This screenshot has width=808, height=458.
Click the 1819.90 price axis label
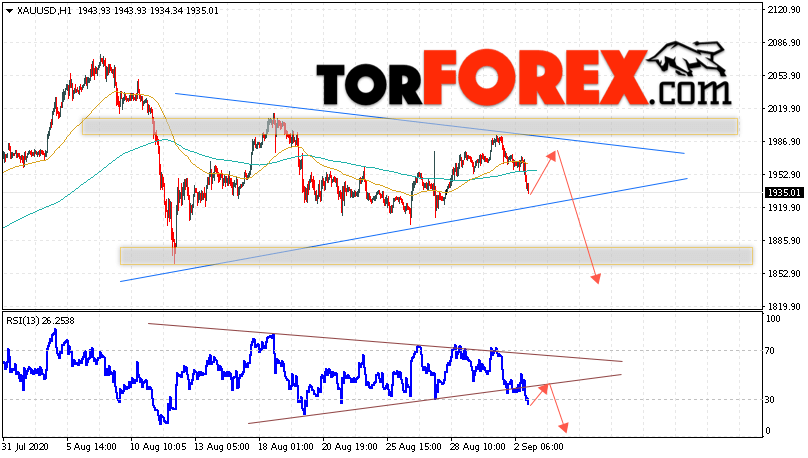(x=784, y=307)
